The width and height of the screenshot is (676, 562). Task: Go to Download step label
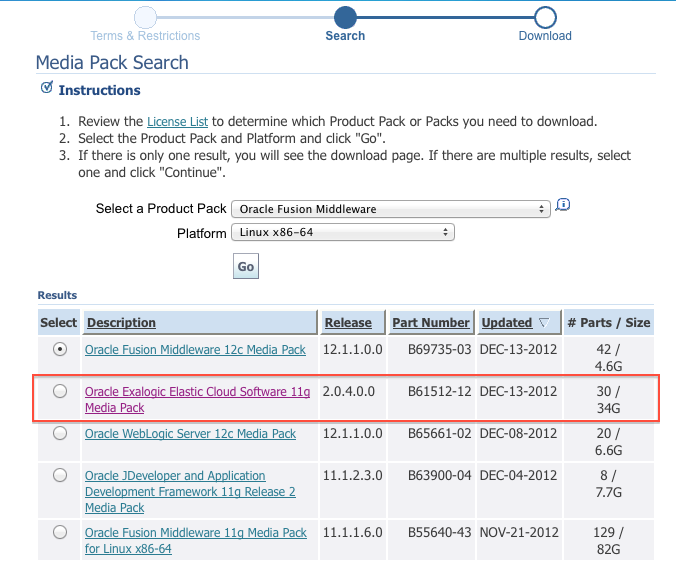pos(545,36)
